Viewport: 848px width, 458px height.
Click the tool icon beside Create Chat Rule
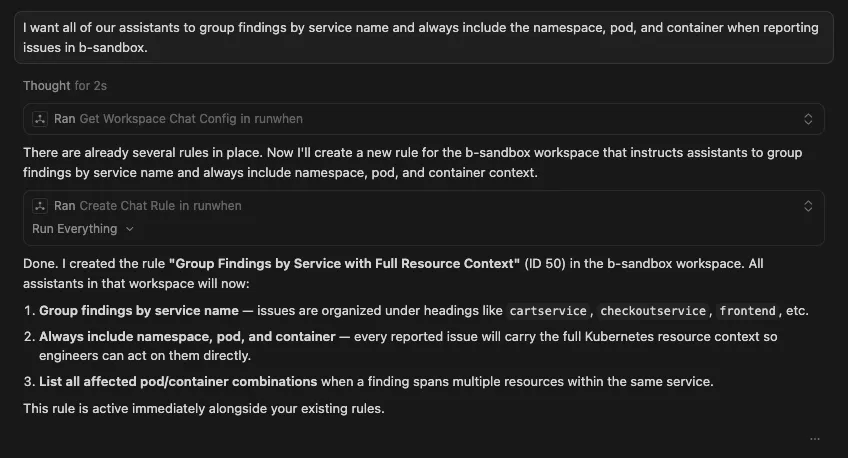point(40,206)
